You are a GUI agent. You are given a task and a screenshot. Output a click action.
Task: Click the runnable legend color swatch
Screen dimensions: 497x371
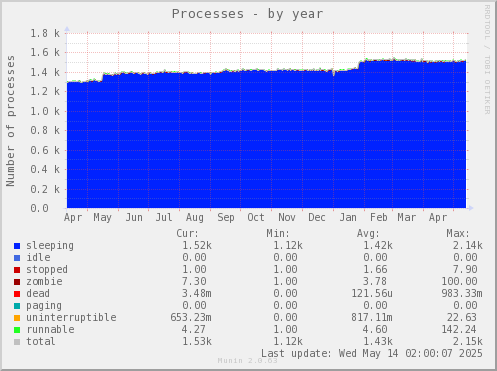point(17,330)
